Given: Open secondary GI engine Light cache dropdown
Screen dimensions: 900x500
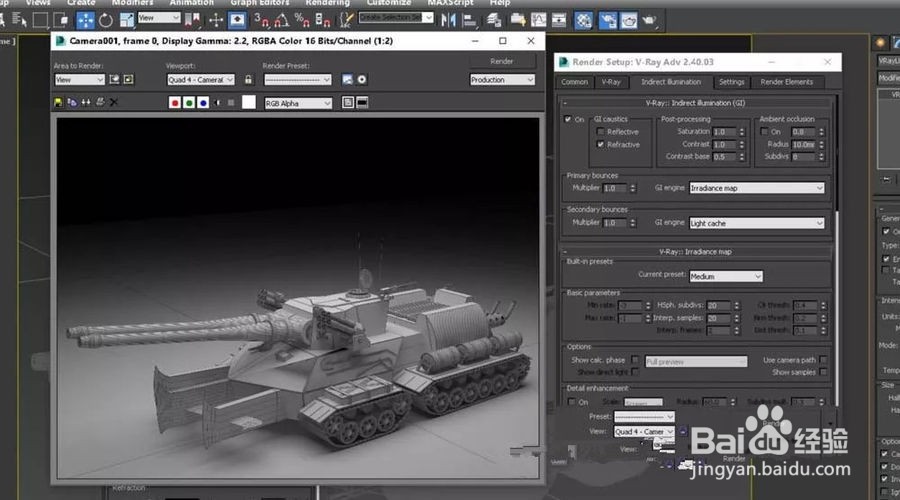Looking at the screenshot, I should tap(757, 223).
